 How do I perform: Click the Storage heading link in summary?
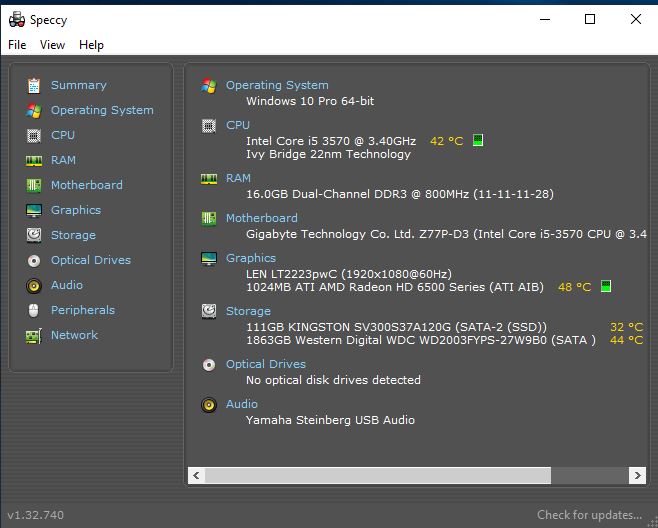(248, 311)
